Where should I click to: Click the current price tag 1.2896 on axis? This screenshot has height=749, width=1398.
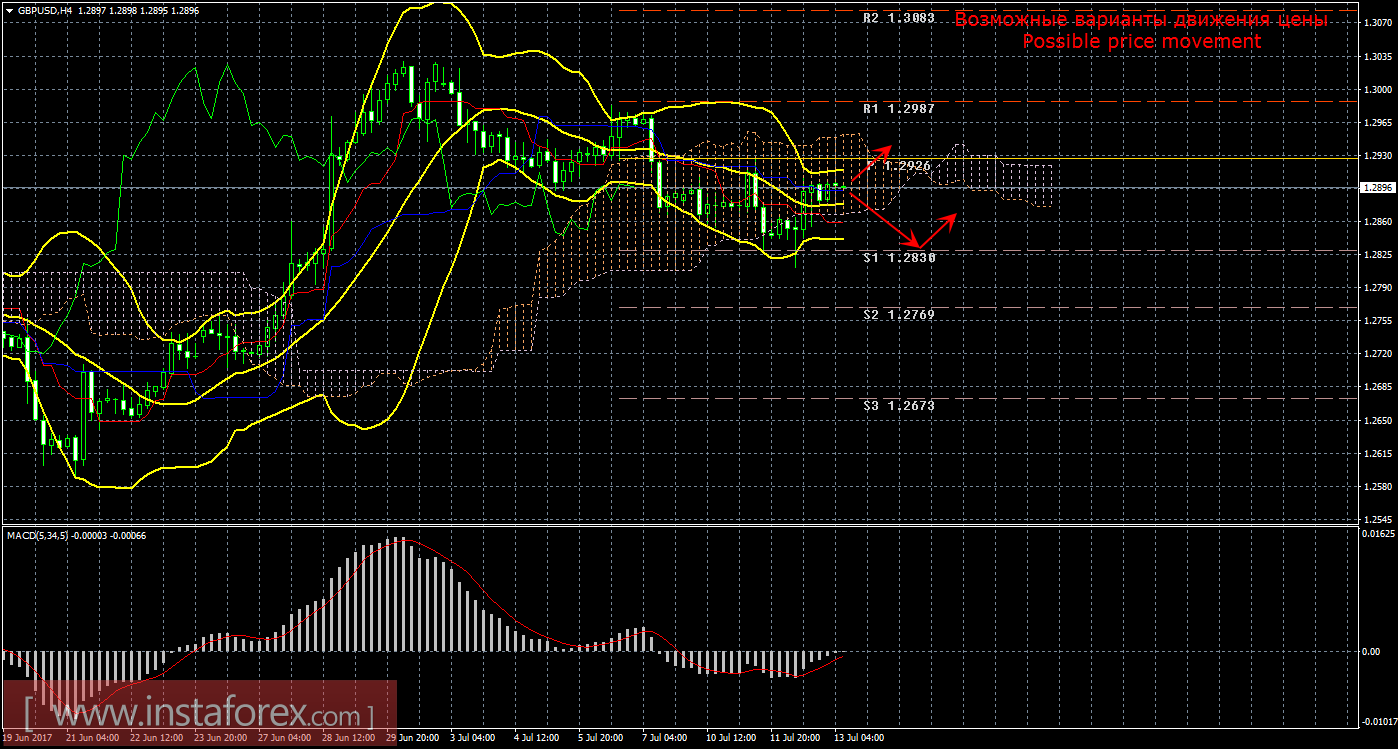(1376, 187)
